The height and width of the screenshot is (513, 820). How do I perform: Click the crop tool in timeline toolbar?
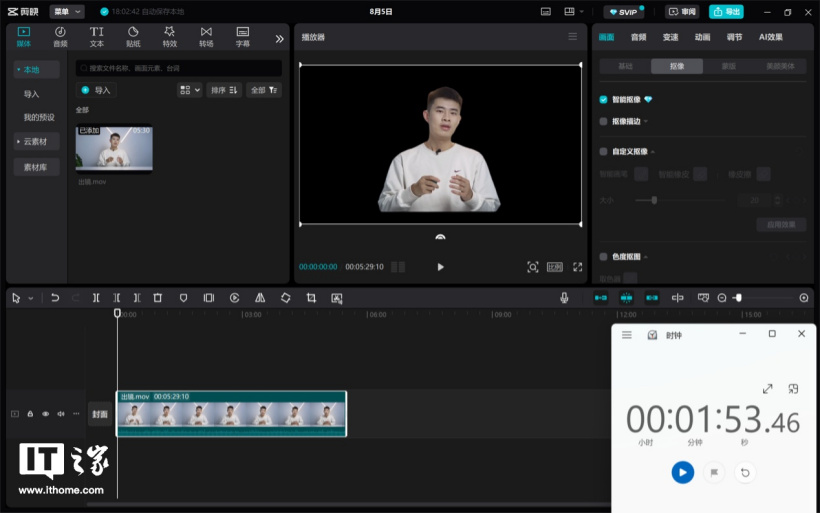click(311, 298)
